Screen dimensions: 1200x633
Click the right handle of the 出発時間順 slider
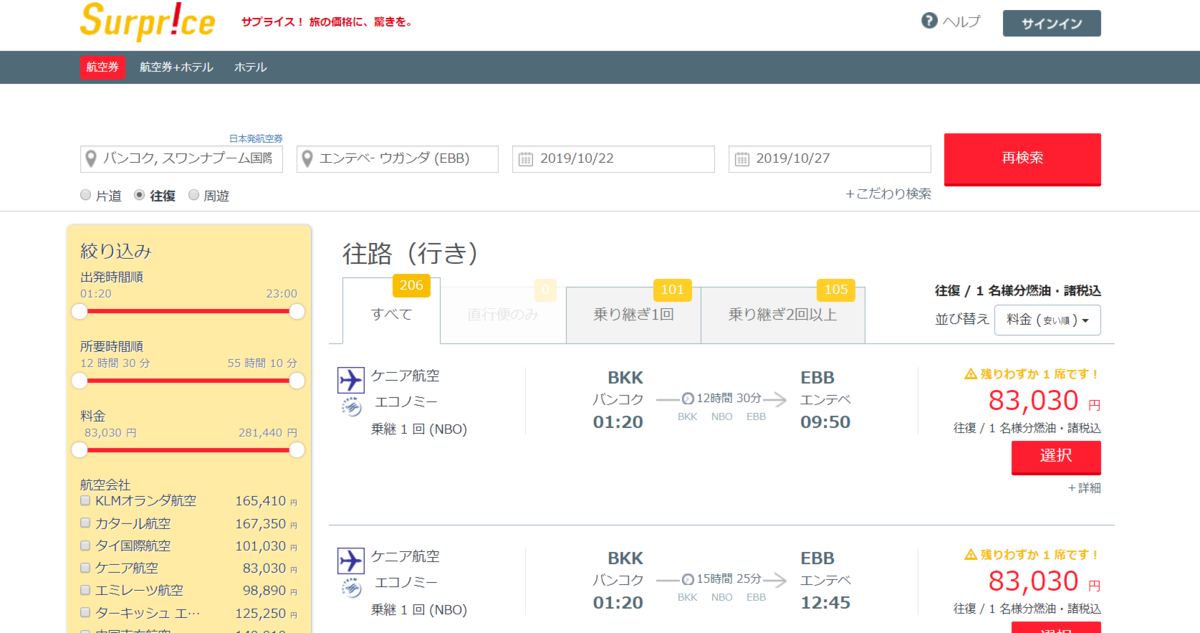[x=297, y=311]
